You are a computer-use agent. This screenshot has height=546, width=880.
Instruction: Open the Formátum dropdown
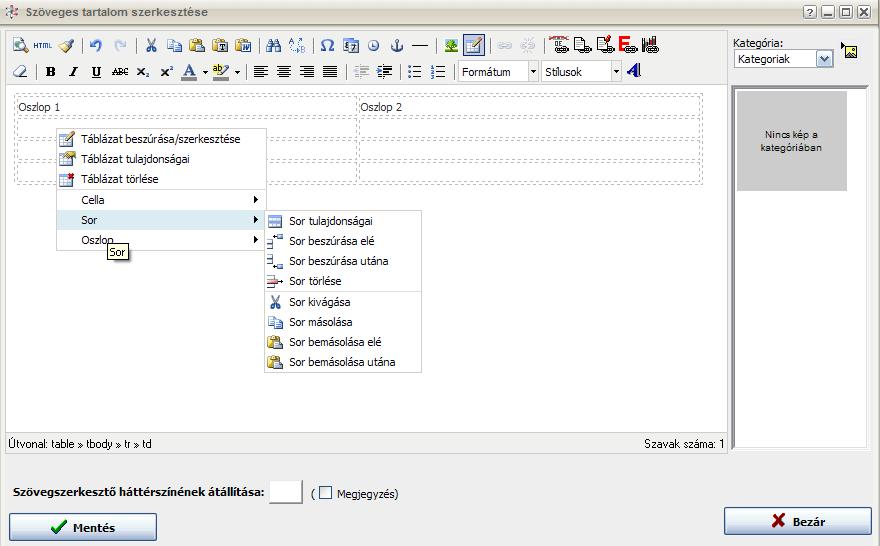[x=498, y=72]
